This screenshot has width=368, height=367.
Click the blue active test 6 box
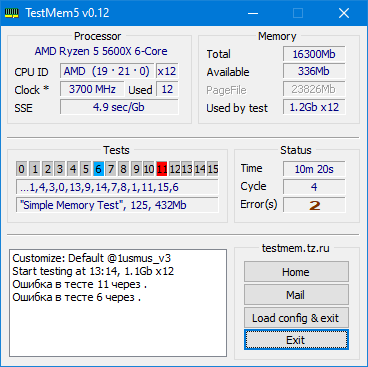click(x=98, y=169)
